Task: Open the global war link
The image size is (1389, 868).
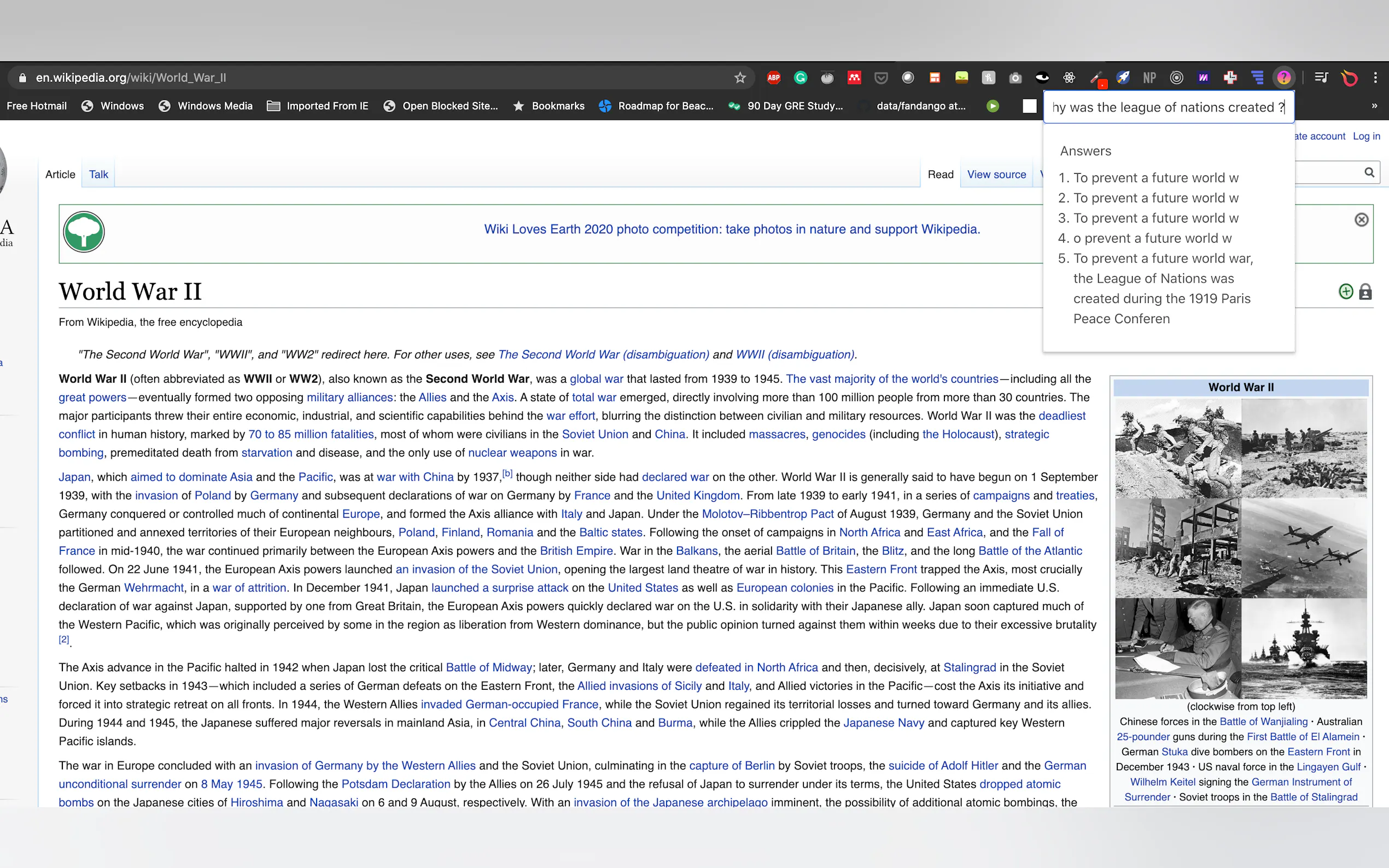Action: coord(596,379)
